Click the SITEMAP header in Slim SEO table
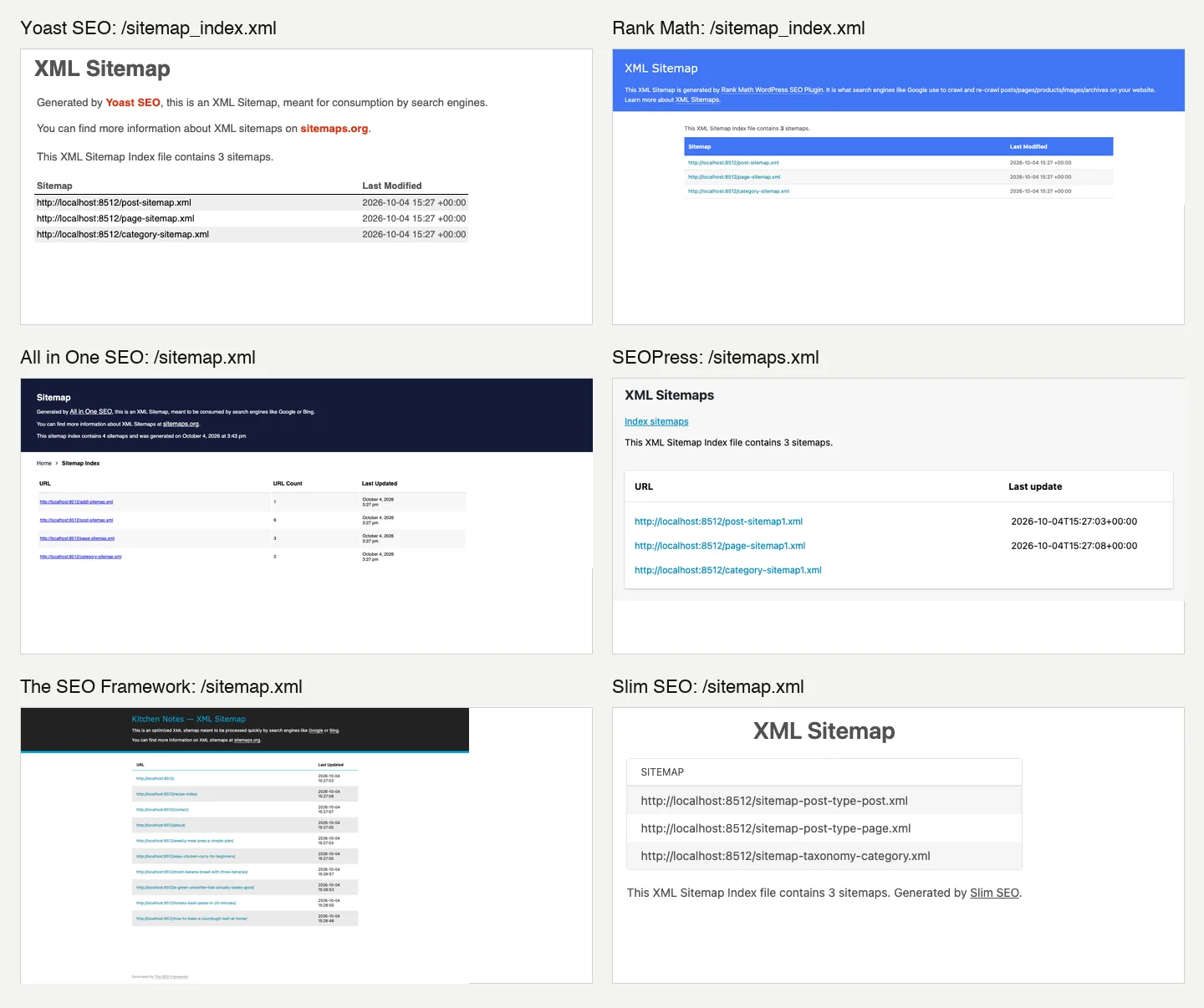 pos(662,772)
